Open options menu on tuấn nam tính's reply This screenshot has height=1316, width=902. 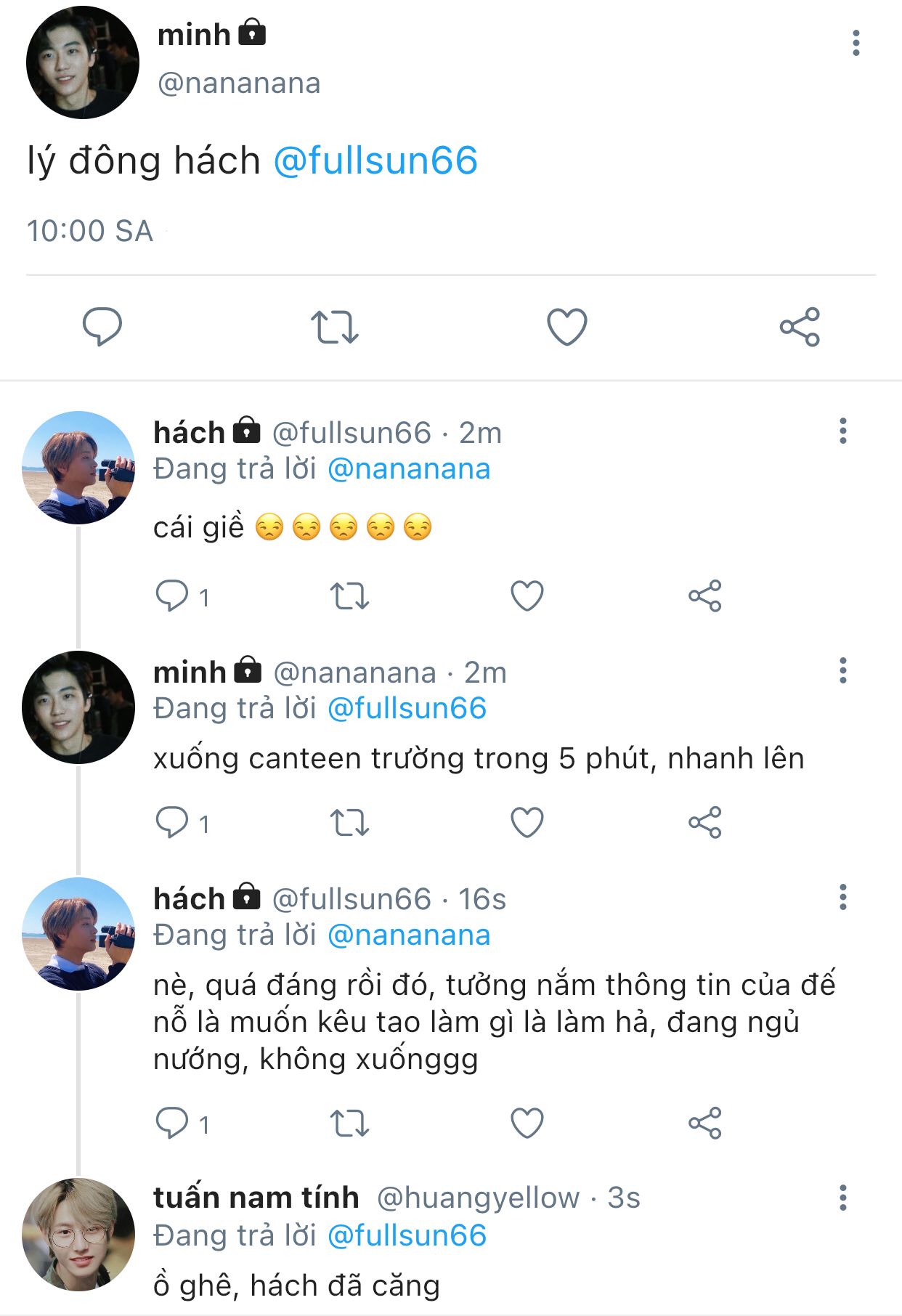[x=843, y=1198]
